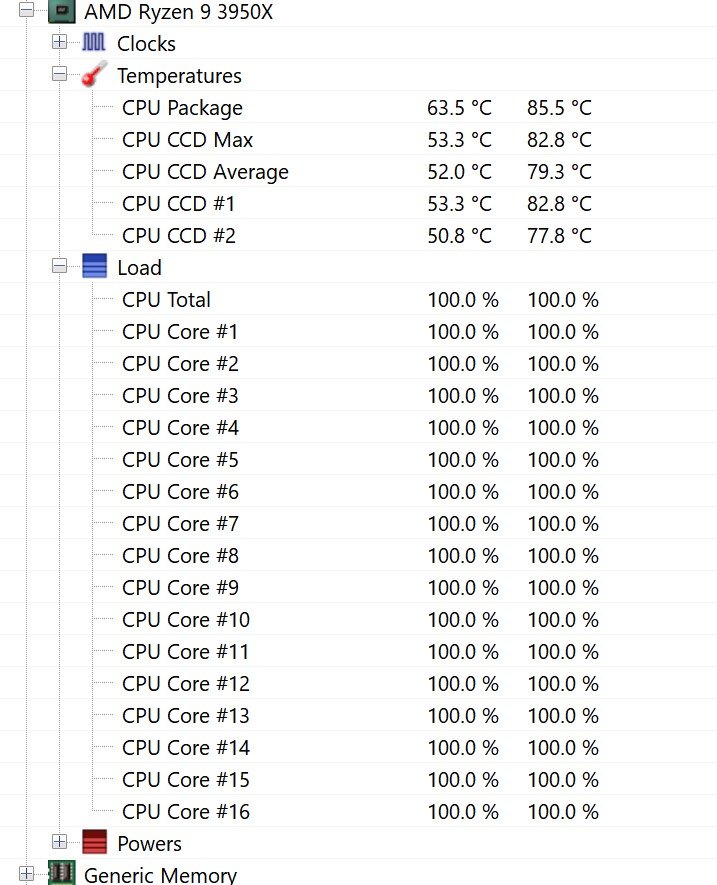Expand the Clocks node
The width and height of the screenshot is (717, 885).
[x=59, y=42]
